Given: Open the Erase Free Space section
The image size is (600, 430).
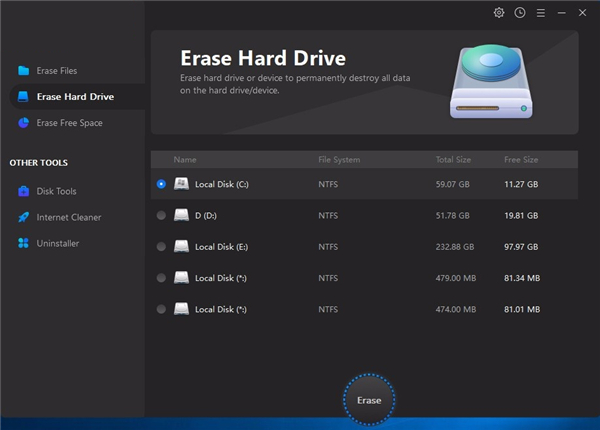Looking at the screenshot, I should coord(69,123).
